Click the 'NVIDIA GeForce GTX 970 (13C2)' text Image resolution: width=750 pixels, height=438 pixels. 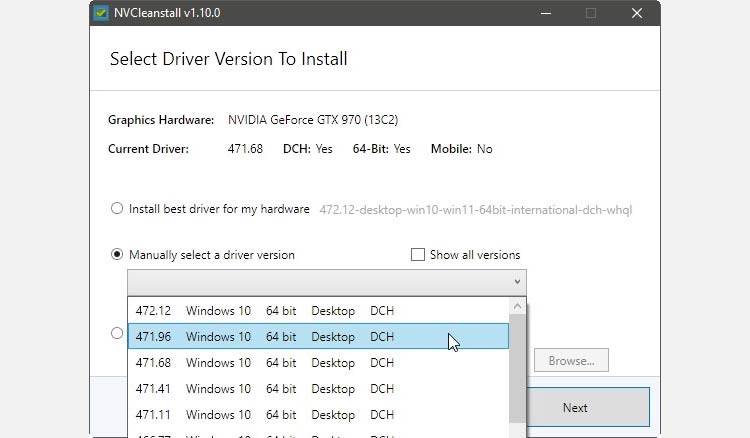pyautogui.click(x=313, y=120)
